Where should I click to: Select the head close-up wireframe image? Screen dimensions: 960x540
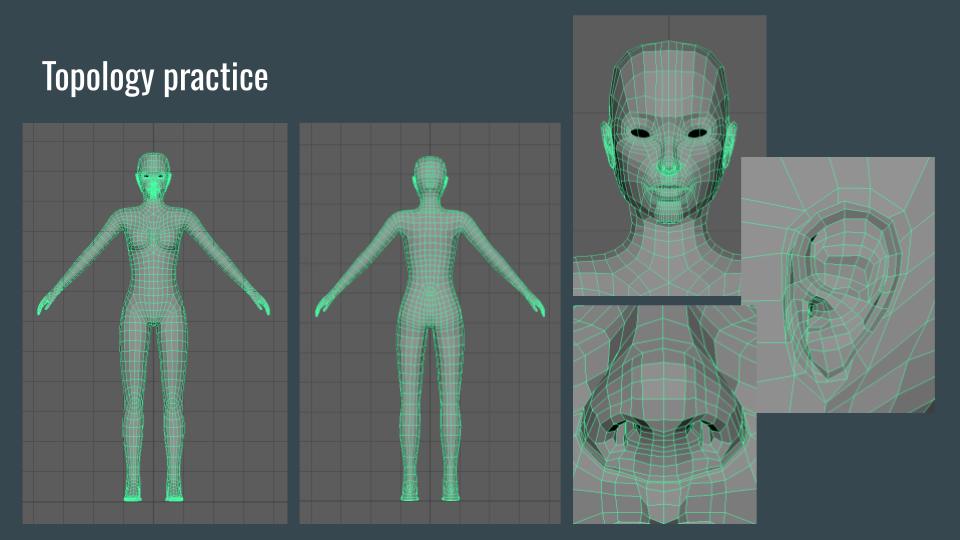669,156
